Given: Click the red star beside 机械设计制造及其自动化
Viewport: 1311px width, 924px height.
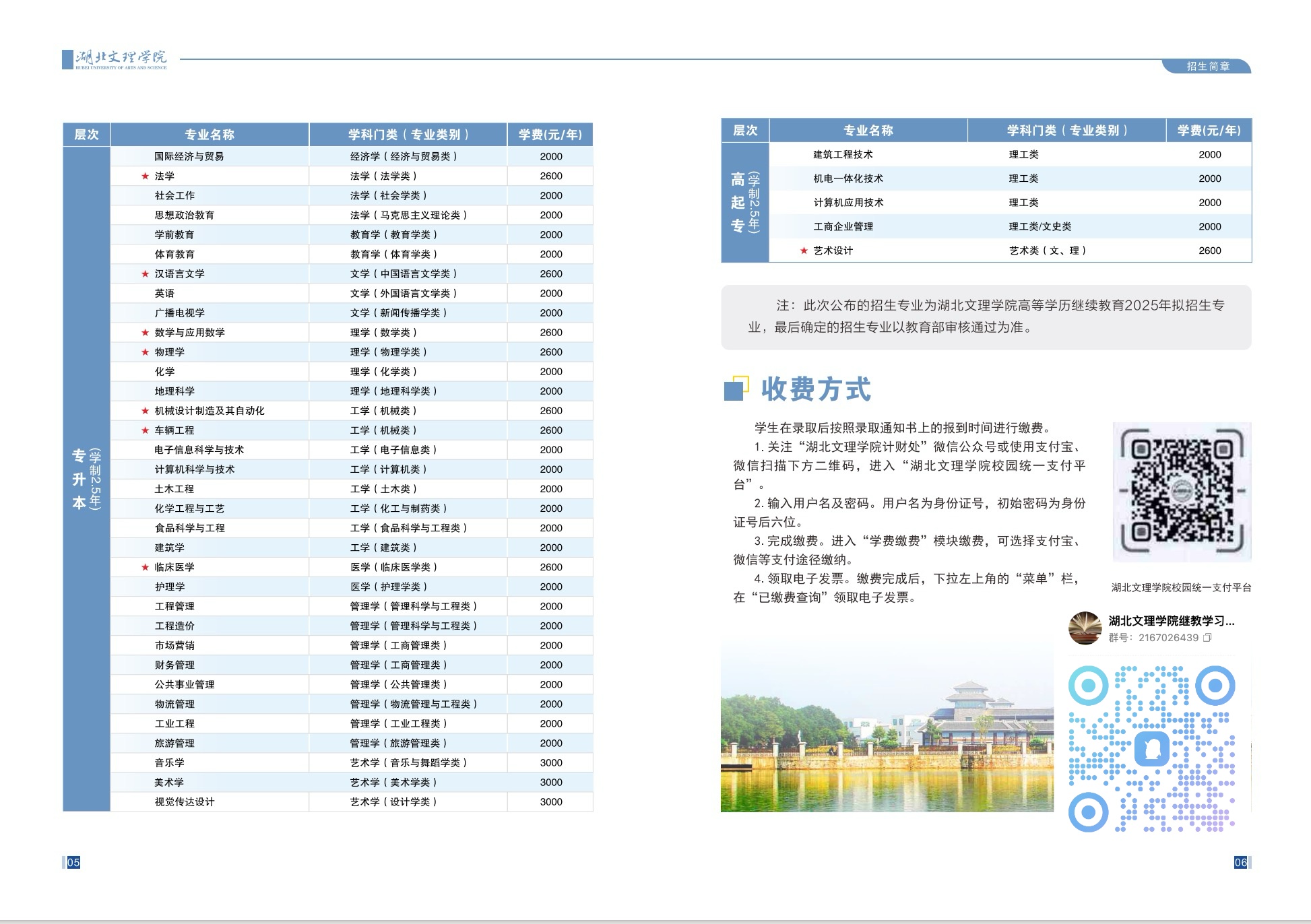Looking at the screenshot, I should (x=145, y=410).
